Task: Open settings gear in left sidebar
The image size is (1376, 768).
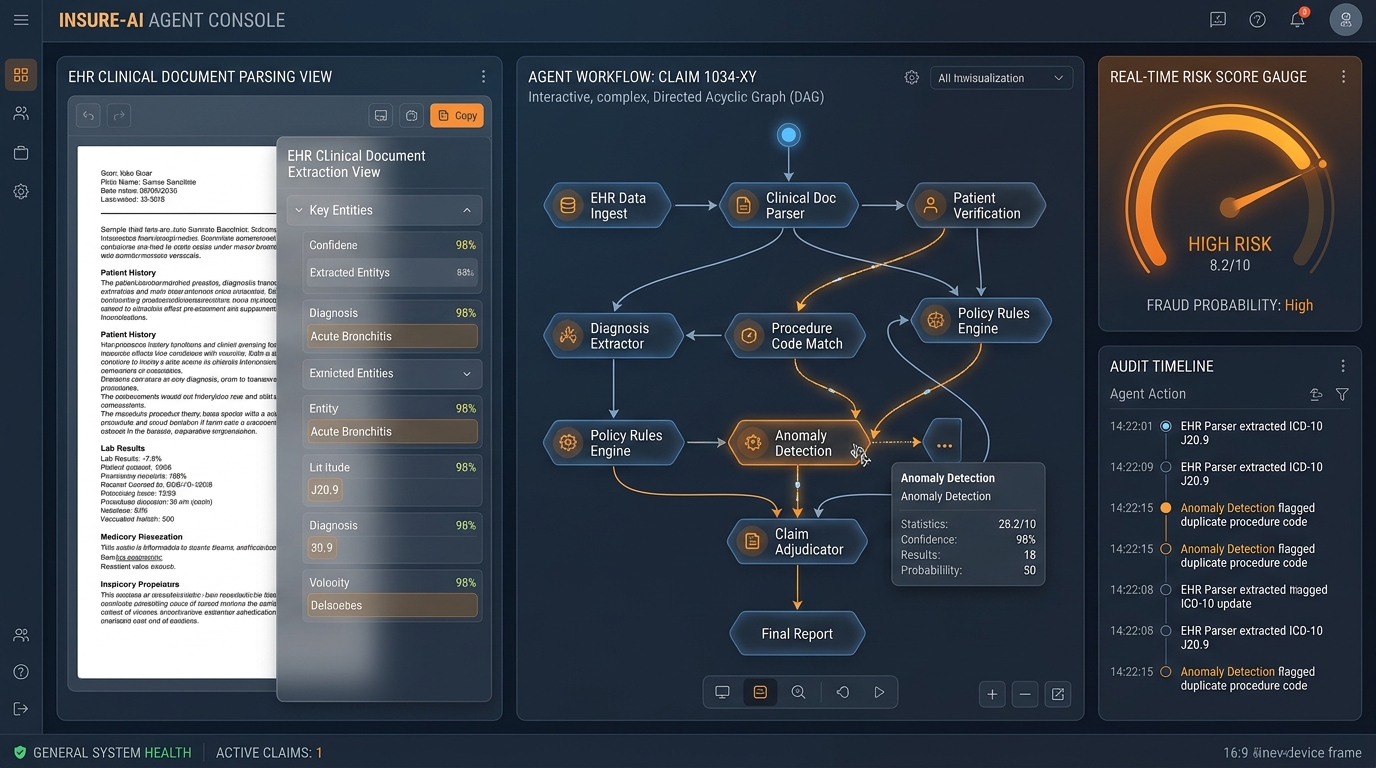Action: 21,191
